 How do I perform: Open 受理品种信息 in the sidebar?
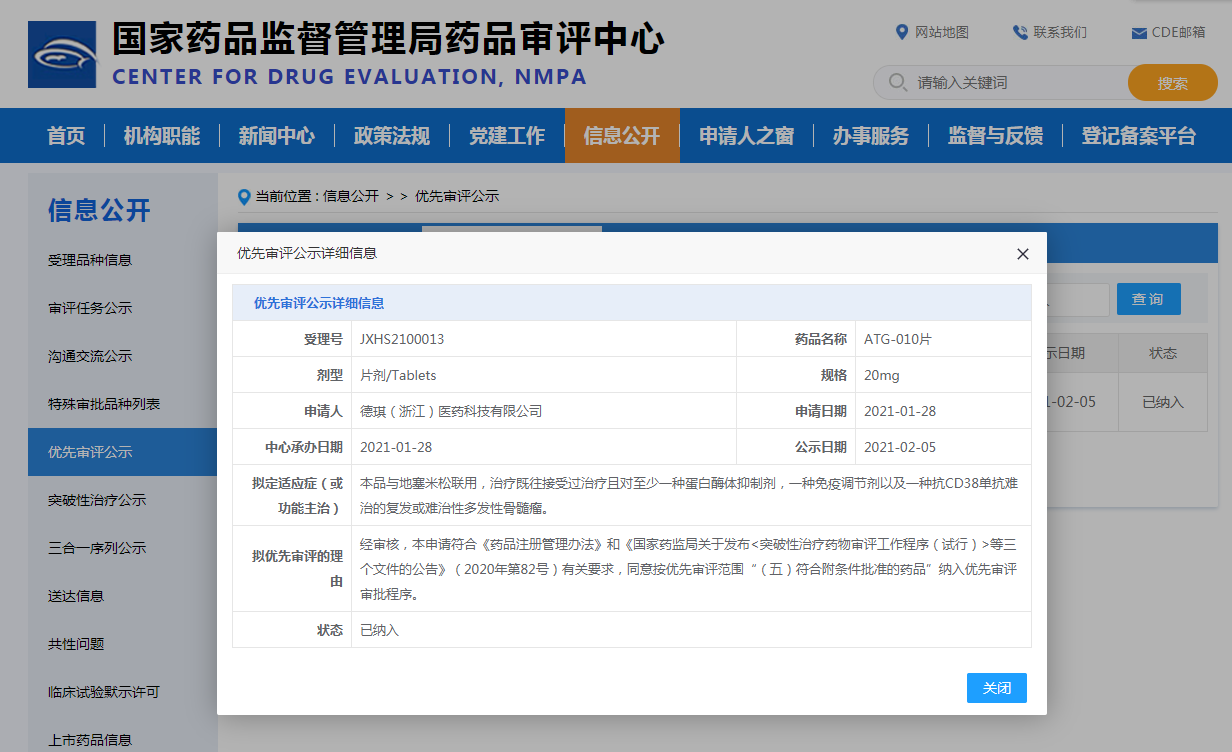click(x=90, y=260)
